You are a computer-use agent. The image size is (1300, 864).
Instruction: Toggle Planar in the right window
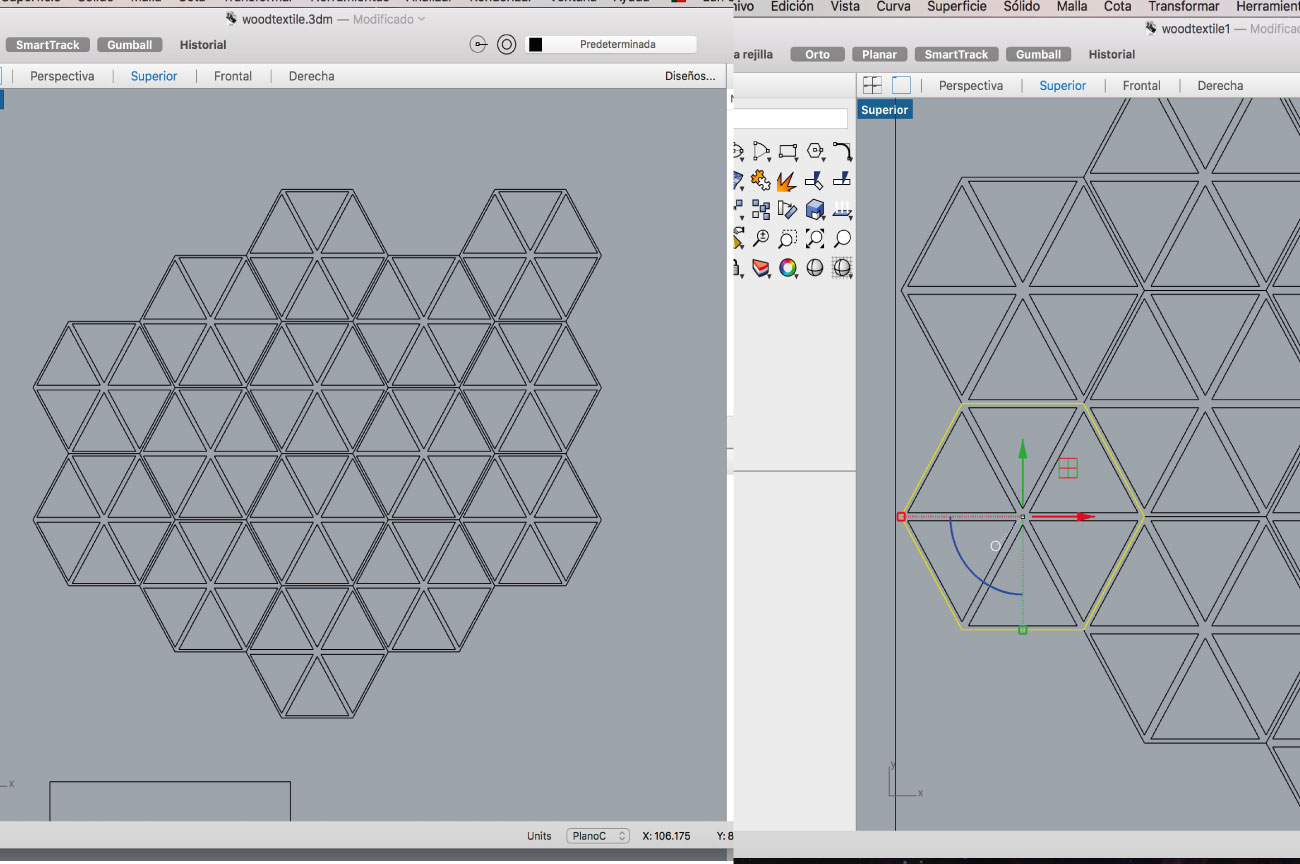tap(880, 54)
